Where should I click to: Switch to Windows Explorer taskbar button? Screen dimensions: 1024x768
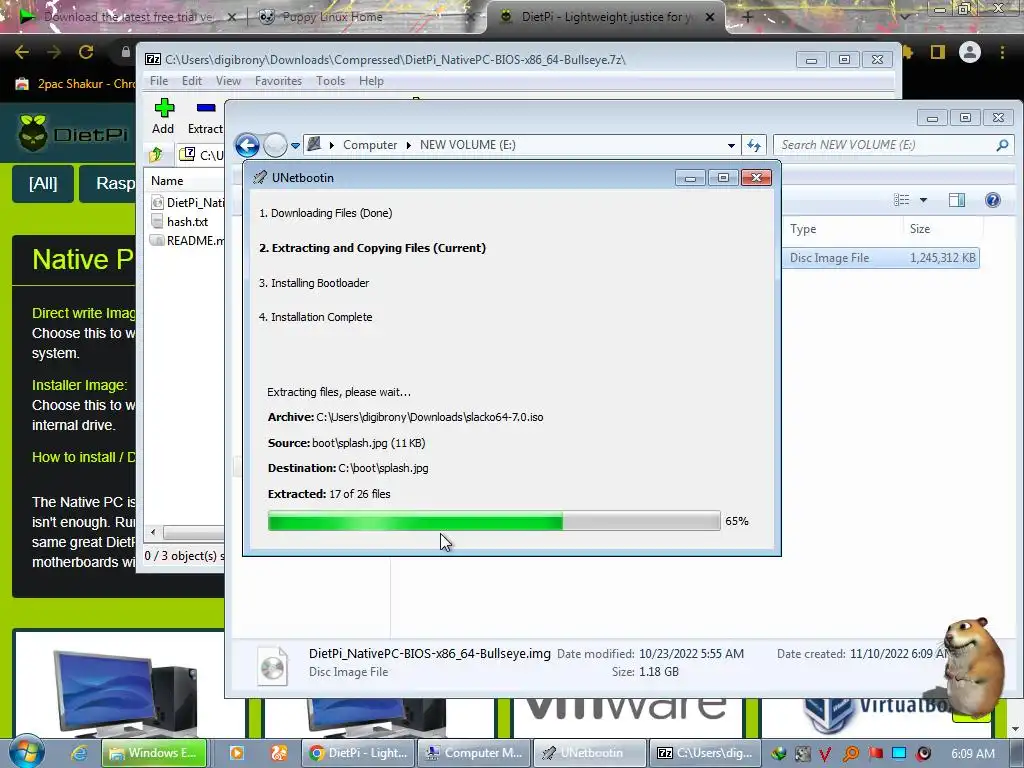[x=154, y=753]
